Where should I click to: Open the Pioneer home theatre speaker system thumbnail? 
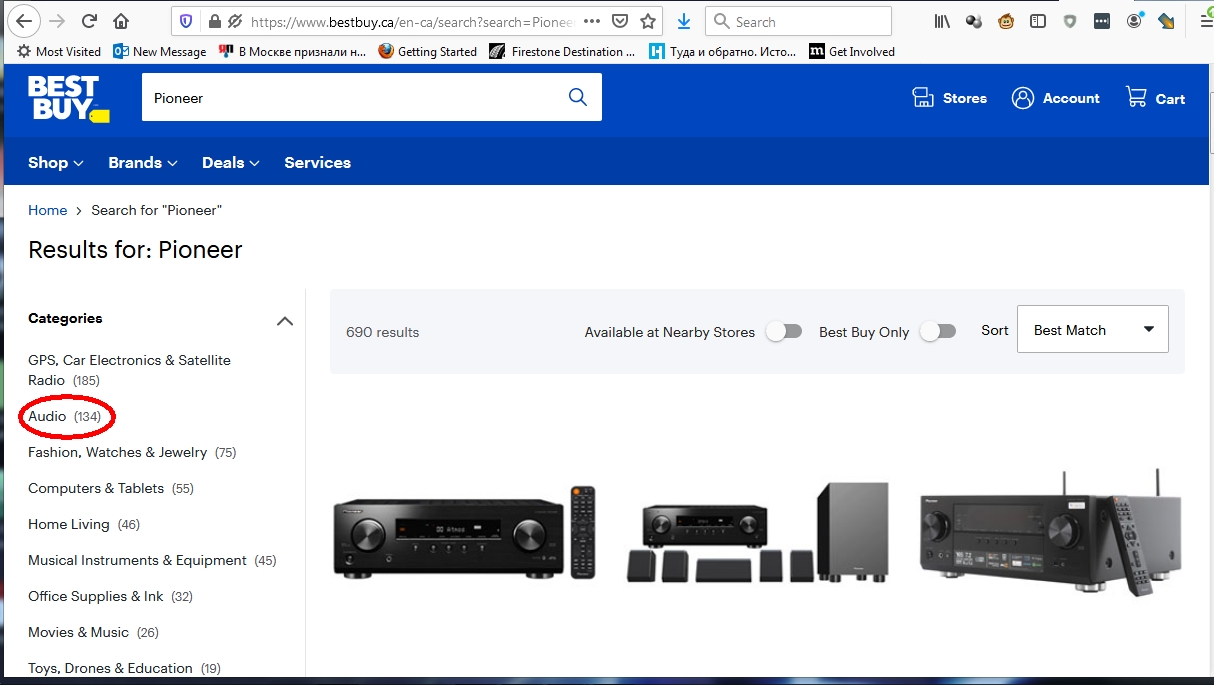tap(757, 532)
